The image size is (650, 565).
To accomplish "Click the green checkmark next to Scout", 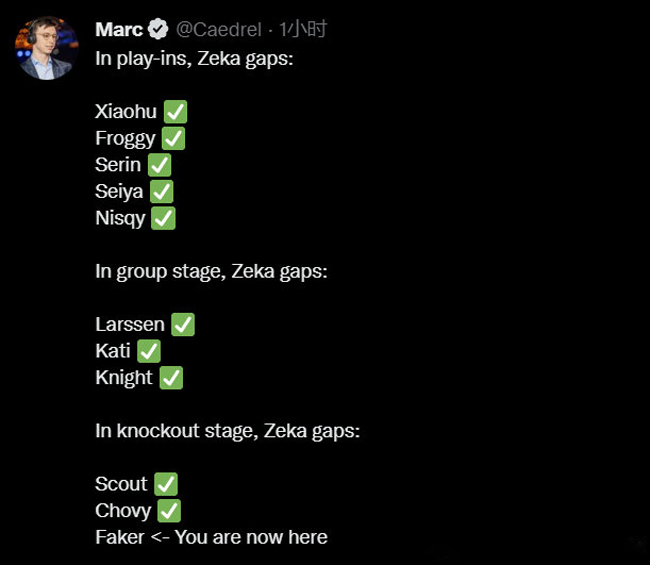I will pos(166,484).
